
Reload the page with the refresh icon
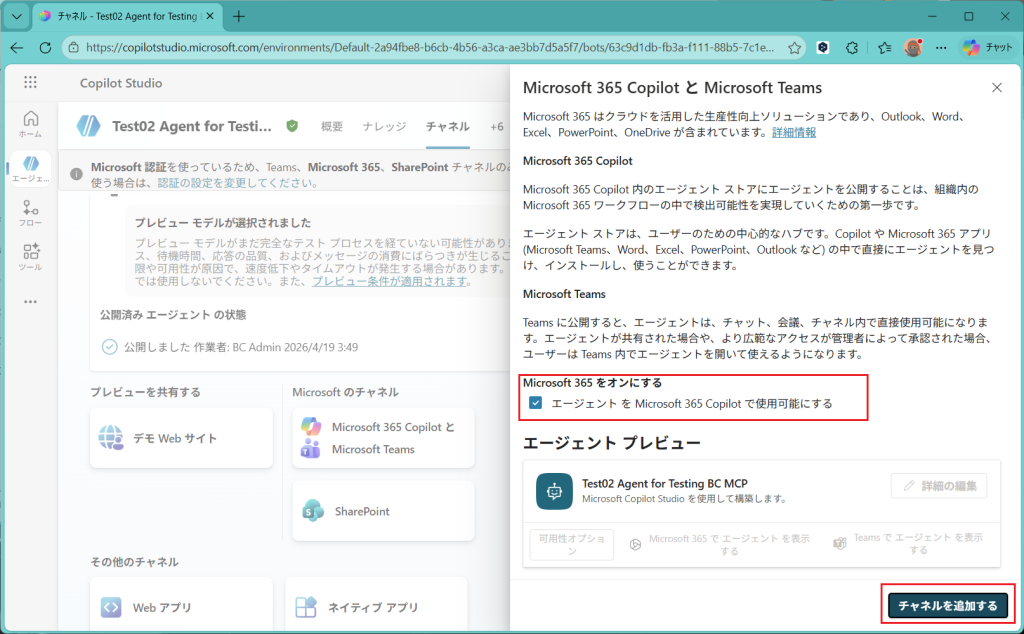click(x=45, y=47)
